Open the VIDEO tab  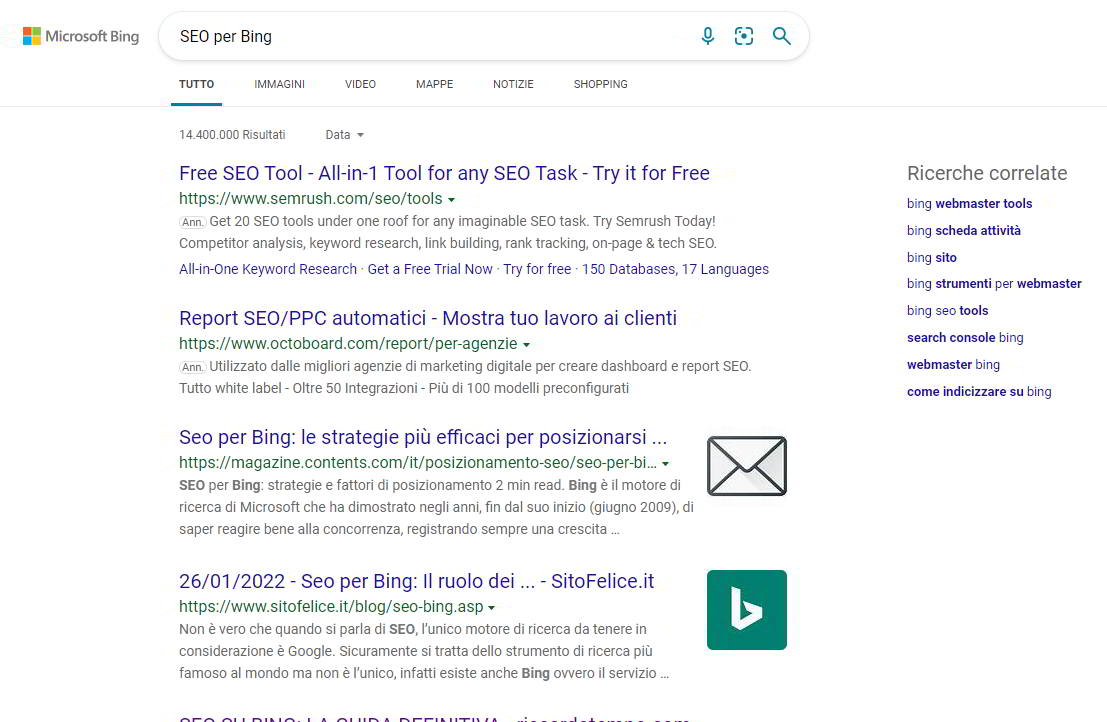pyautogui.click(x=360, y=84)
